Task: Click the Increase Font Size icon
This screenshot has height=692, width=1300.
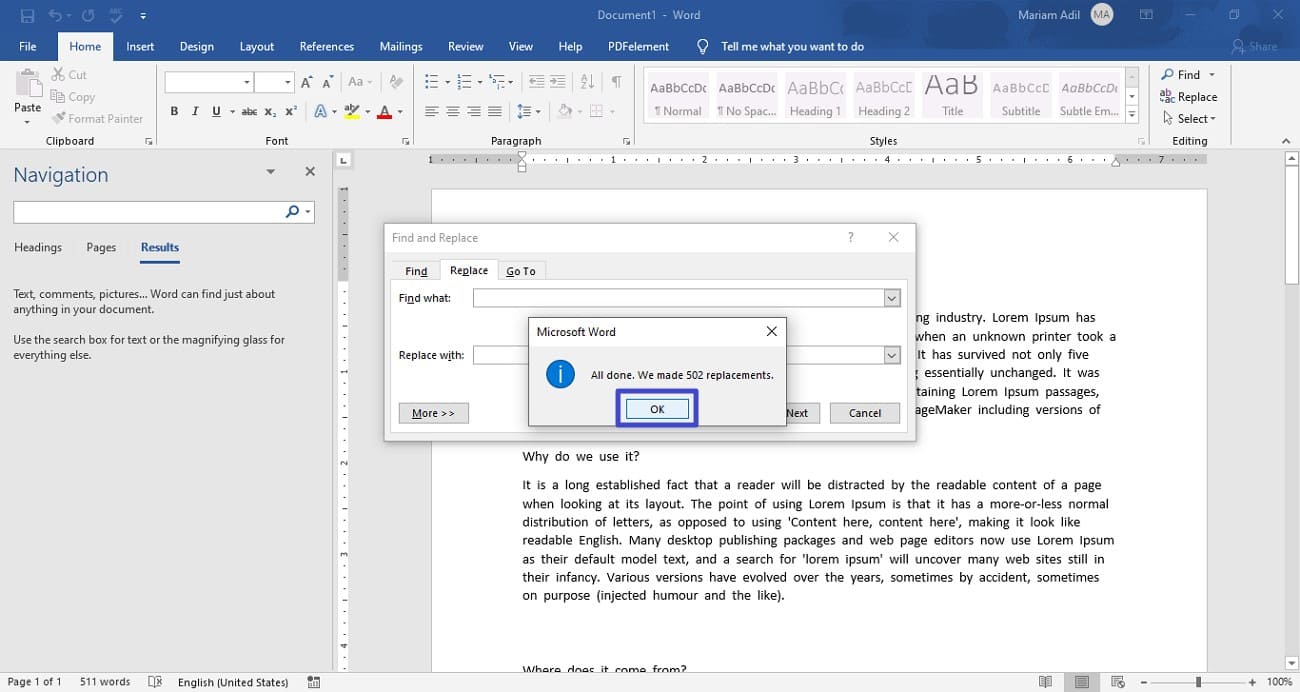Action: pyautogui.click(x=307, y=82)
